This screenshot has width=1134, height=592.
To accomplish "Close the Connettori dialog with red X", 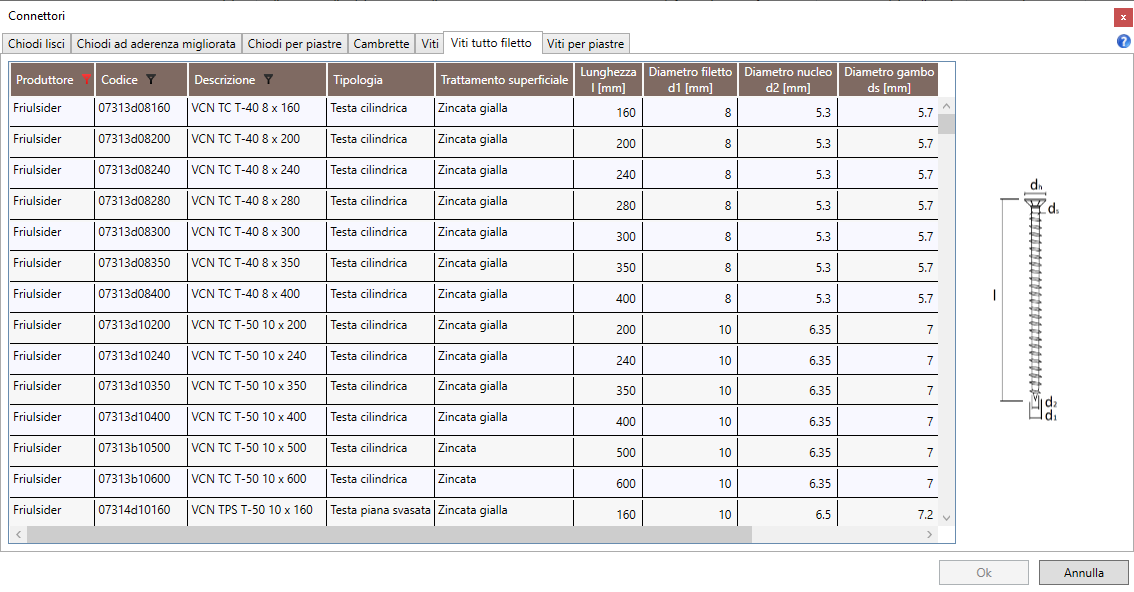I will click(x=1123, y=17).
